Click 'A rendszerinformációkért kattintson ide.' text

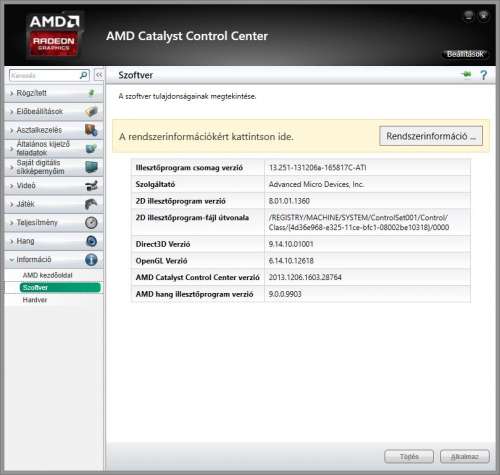(206, 137)
